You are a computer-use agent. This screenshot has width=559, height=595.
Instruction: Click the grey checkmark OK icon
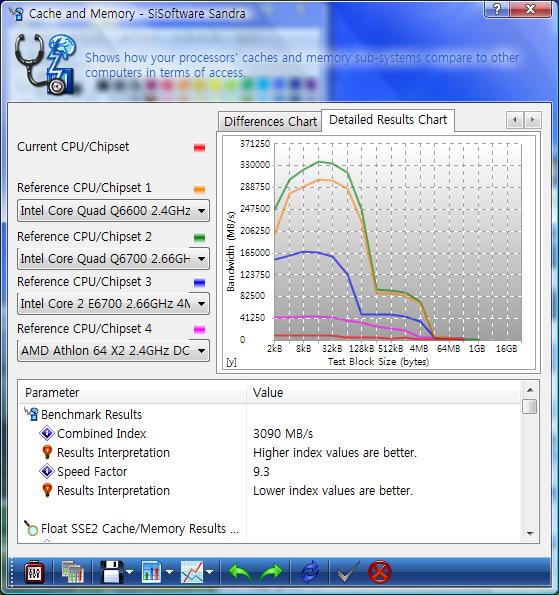click(x=348, y=572)
